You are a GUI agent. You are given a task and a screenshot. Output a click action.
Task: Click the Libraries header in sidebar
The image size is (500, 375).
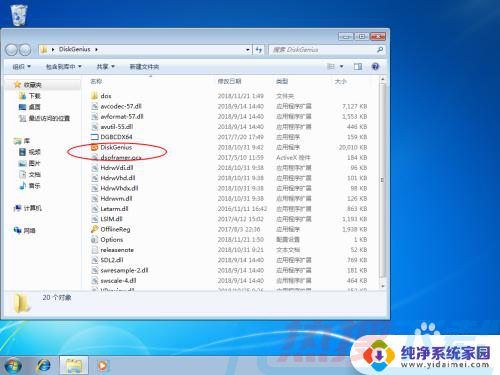tap(22, 141)
